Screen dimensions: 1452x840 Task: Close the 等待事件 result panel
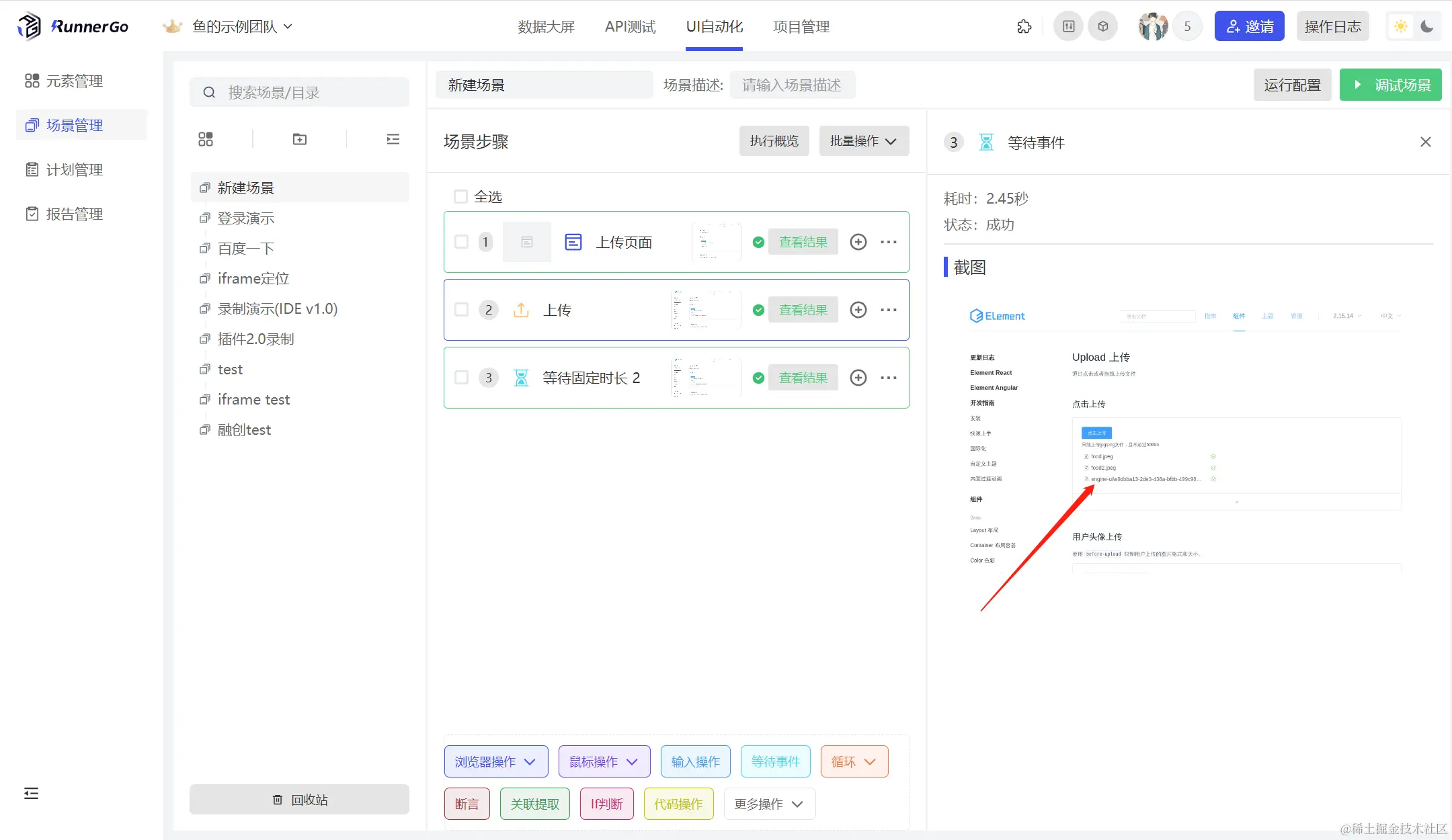(x=1425, y=142)
